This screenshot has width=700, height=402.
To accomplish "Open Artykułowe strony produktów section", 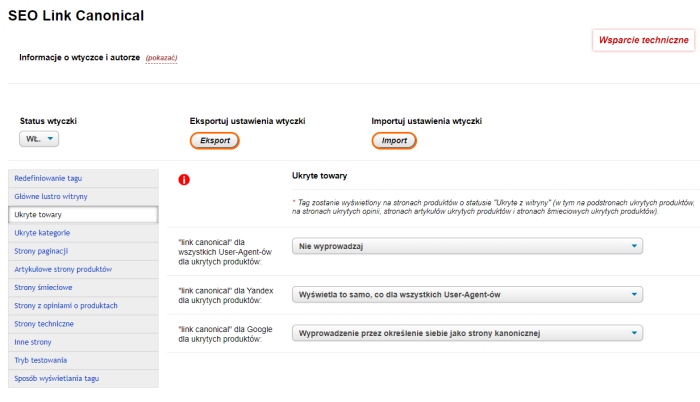I will 63,269.
